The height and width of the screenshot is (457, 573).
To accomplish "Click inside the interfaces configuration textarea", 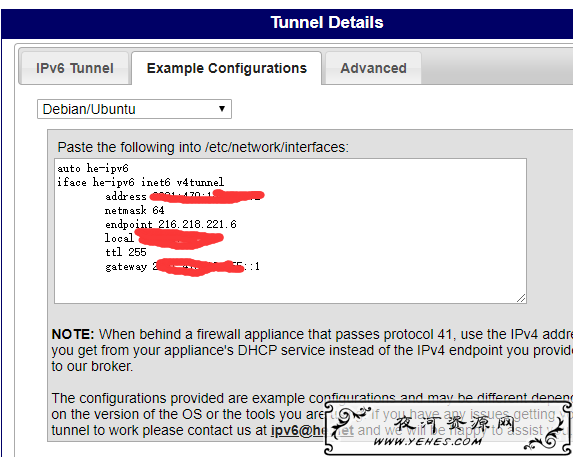I will click(x=290, y=231).
